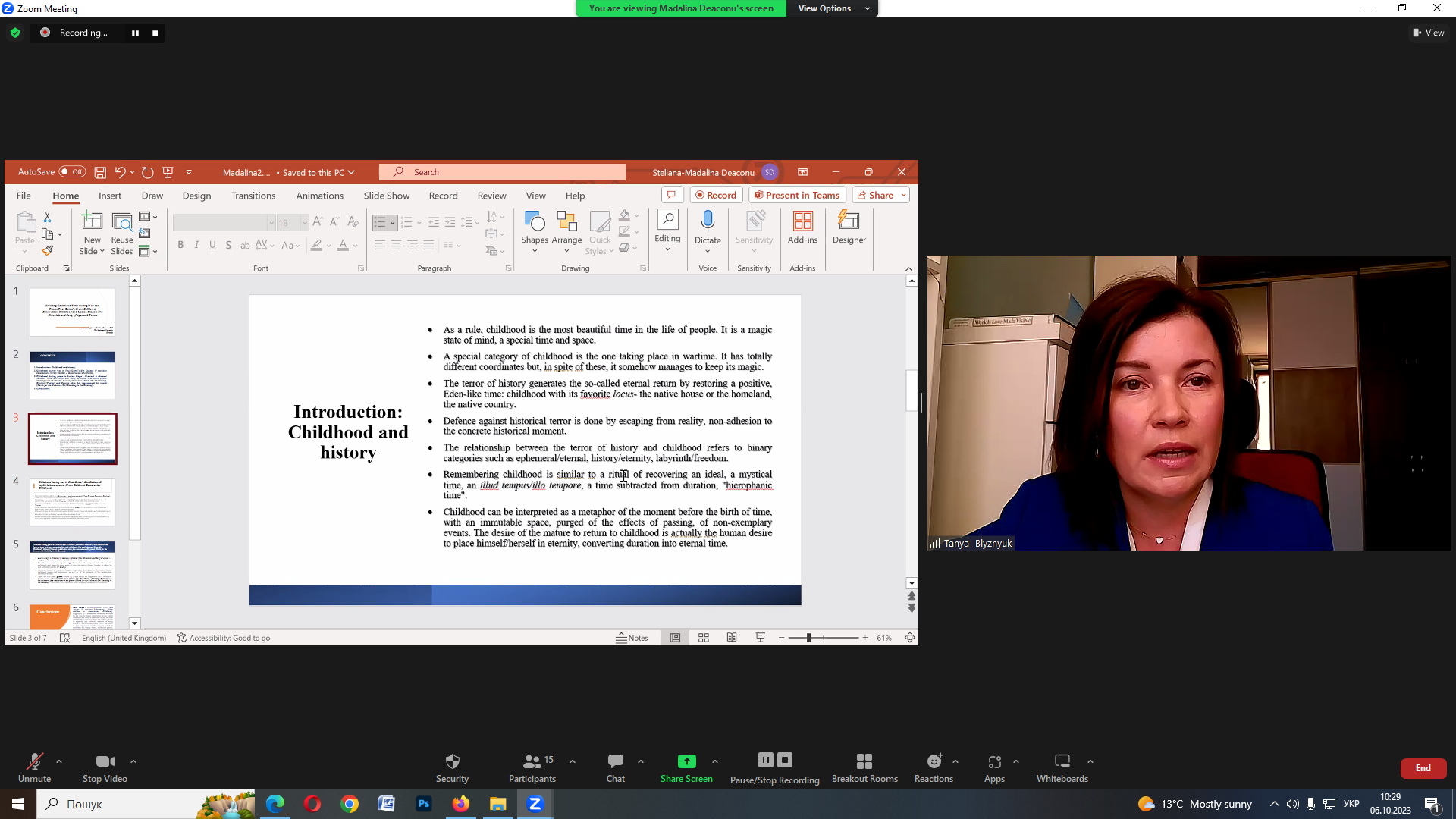Open the Participants panel
1456x819 pixels.
pyautogui.click(x=532, y=767)
